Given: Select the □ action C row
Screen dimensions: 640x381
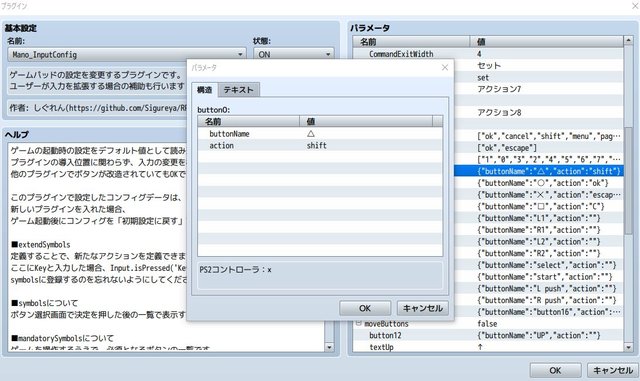Looking at the screenshot, I should tap(538, 206).
